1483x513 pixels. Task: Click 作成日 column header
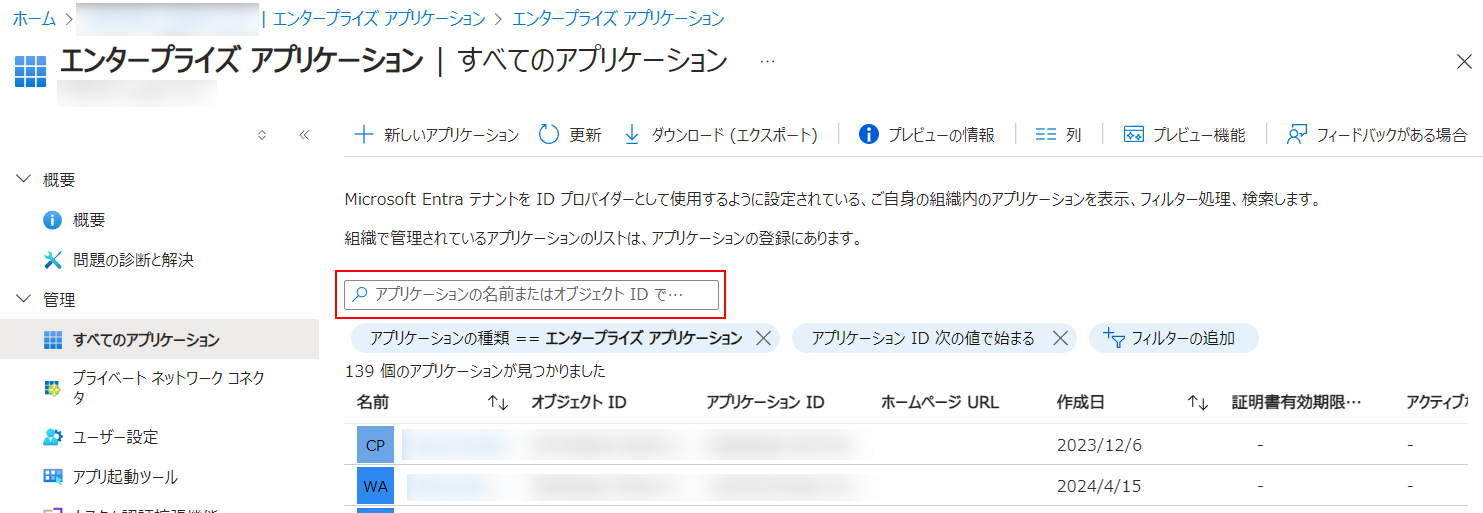pos(1081,402)
